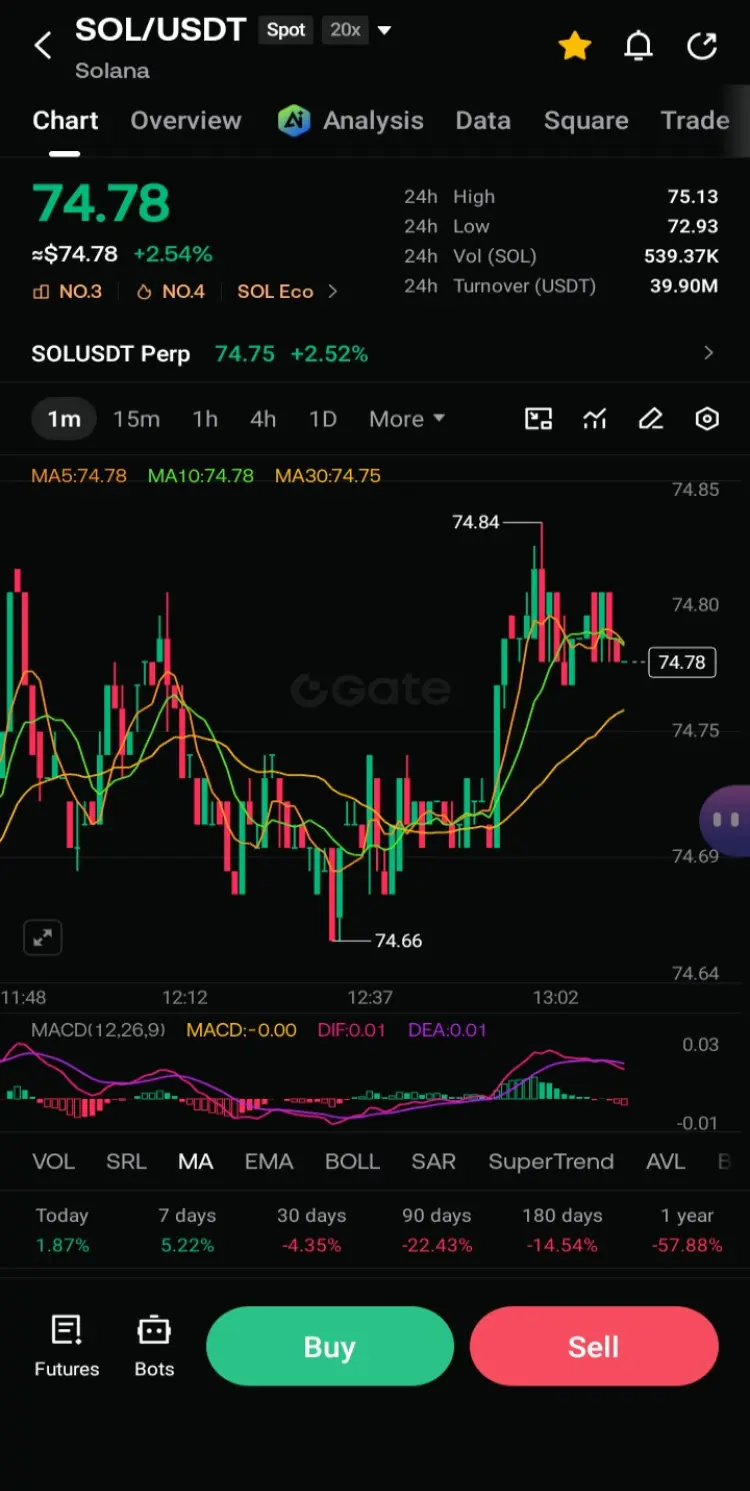Tap the MA5:74.78 indicator label
Screen dimensions: 750x1491
point(79,476)
